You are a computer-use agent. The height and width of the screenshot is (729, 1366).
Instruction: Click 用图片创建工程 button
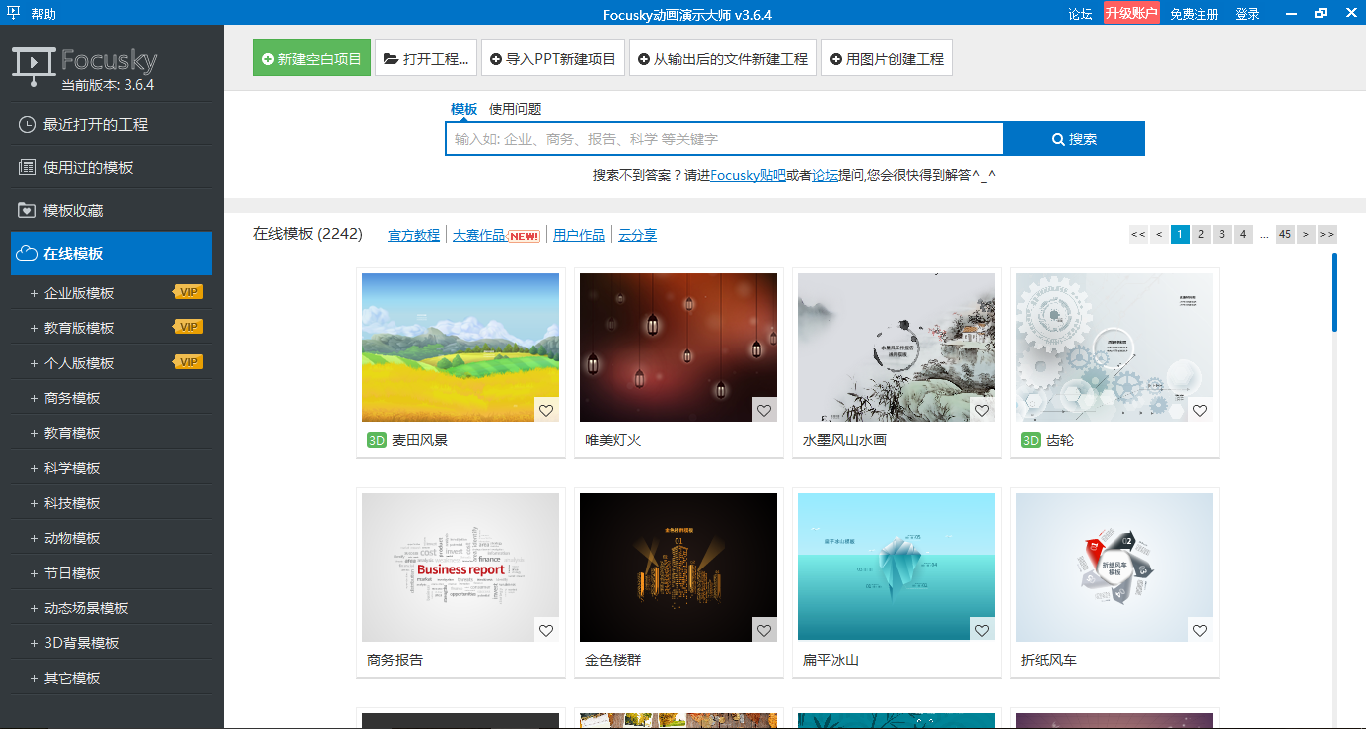point(887,58)
